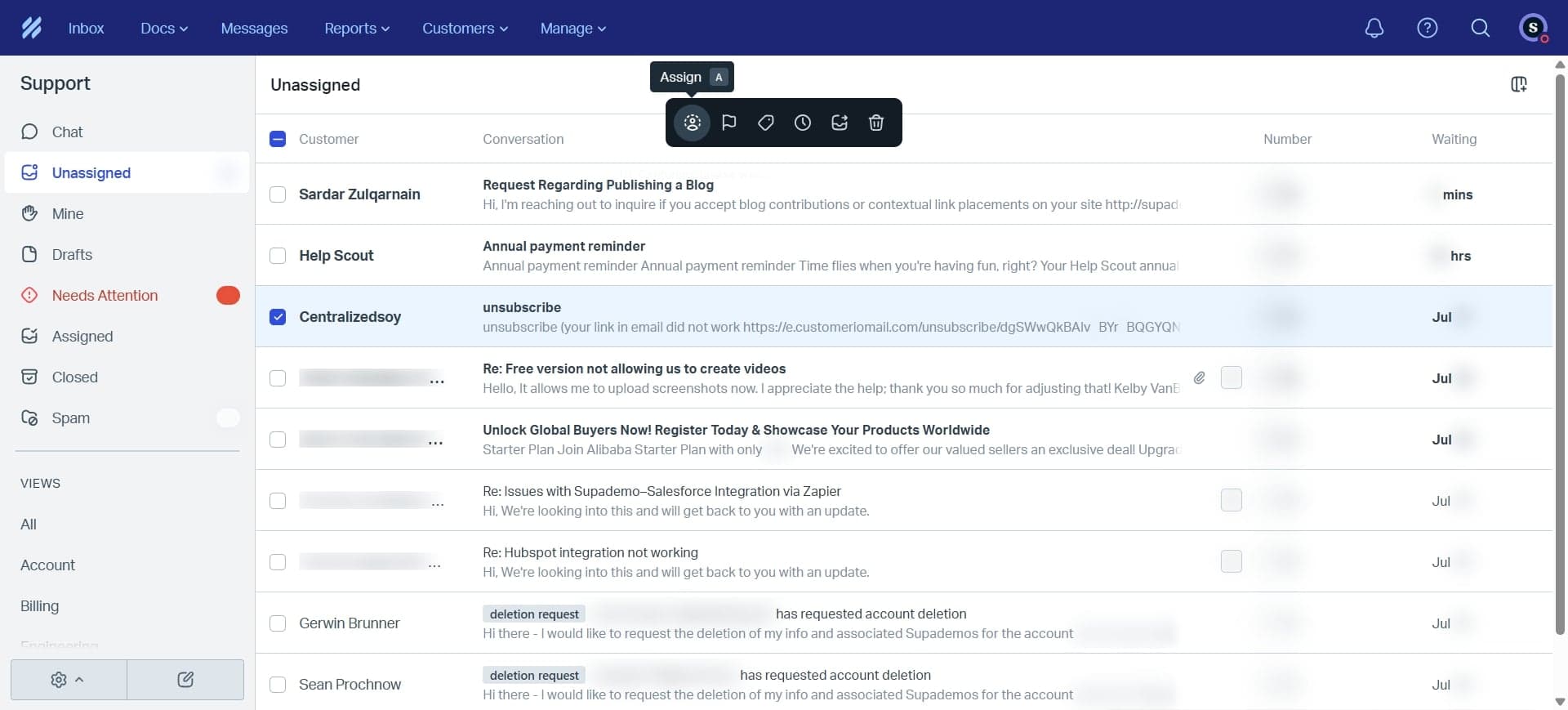The width and height of the screenshot is (1568, 710).
Task: Open the Needs Attention folder
Action: 105,296
